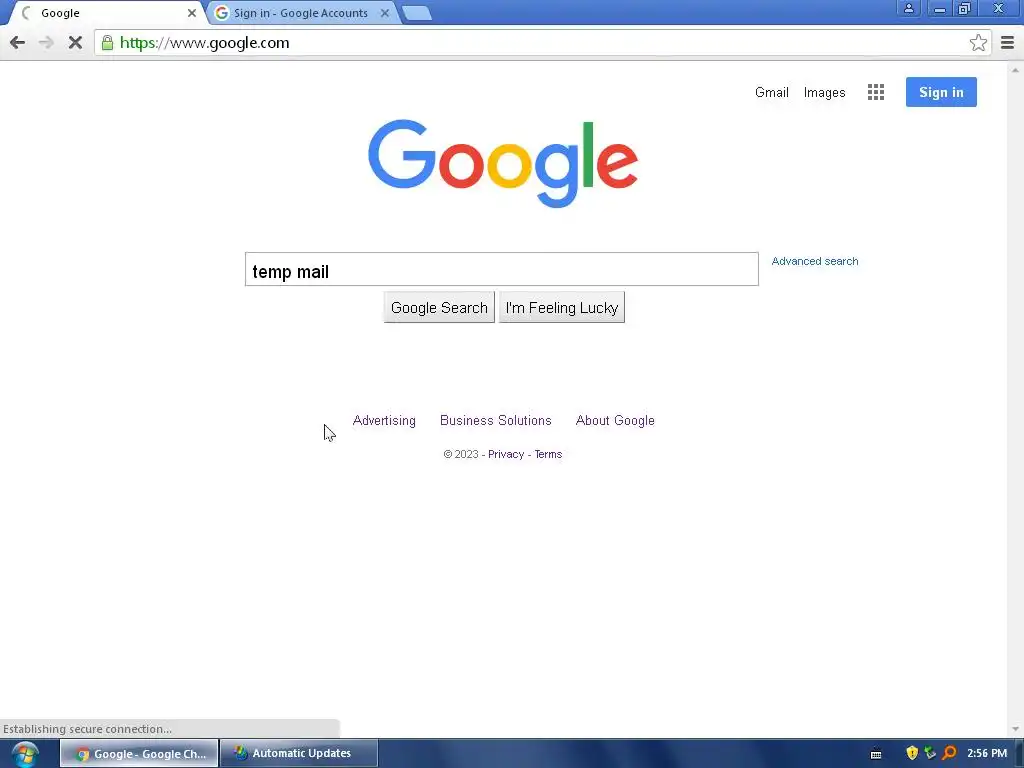
Task: Open the Automatic Updates taskbar window
Action: click(299, 754)
